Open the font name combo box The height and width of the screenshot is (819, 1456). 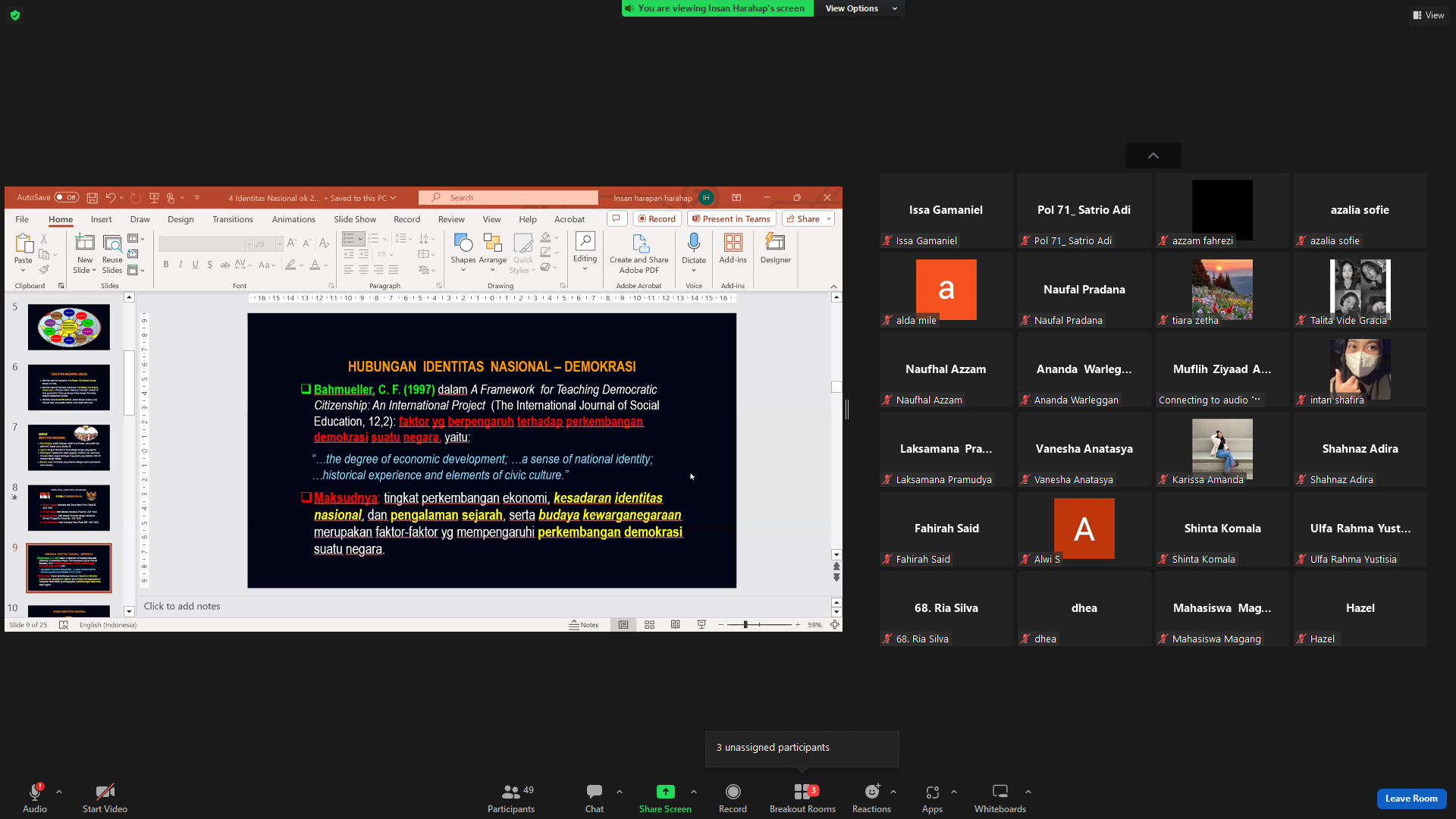[206, 244]
